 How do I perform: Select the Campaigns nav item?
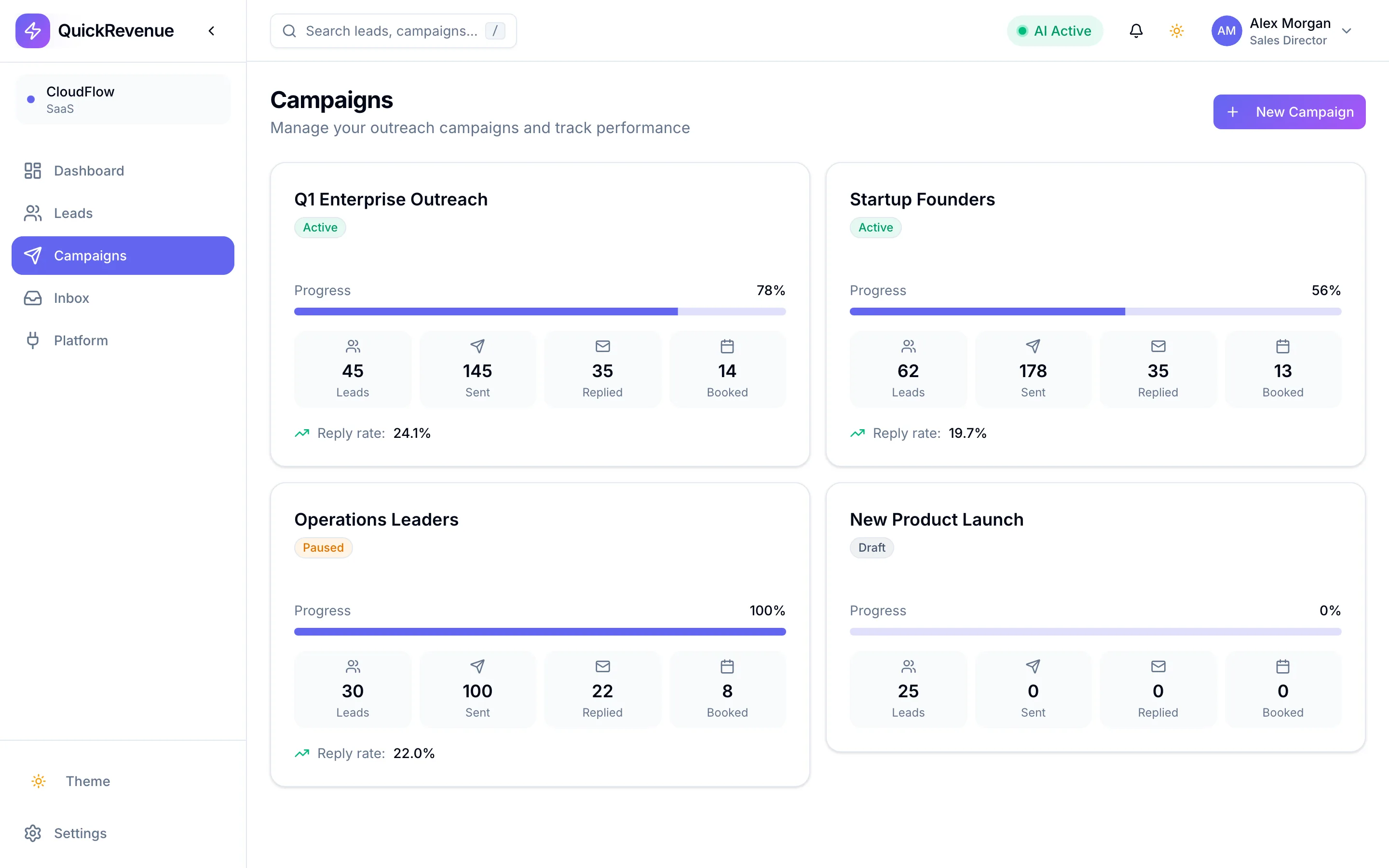pyautogui.click(x=123, y=256)
